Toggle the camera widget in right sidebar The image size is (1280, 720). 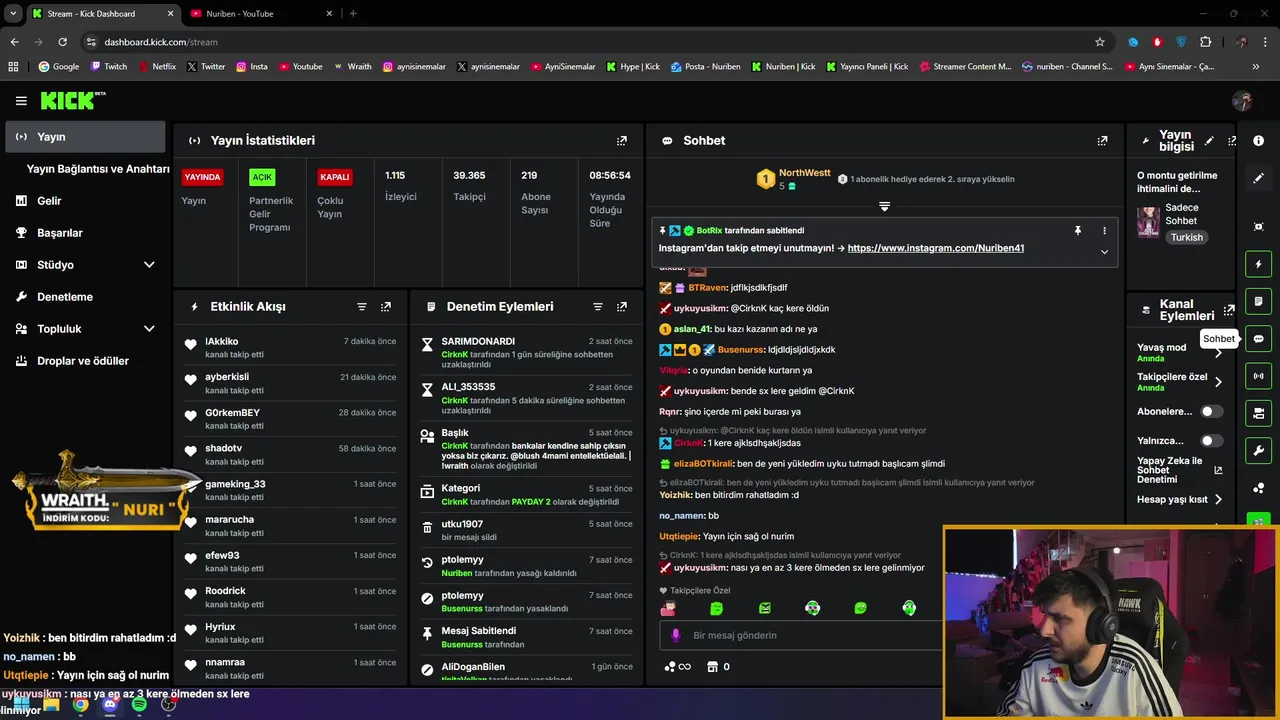point(1259,413)
